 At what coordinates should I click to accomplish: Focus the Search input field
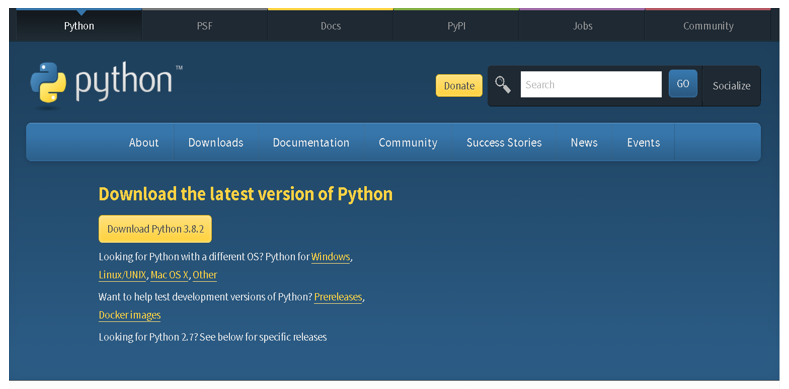(591, 85)
